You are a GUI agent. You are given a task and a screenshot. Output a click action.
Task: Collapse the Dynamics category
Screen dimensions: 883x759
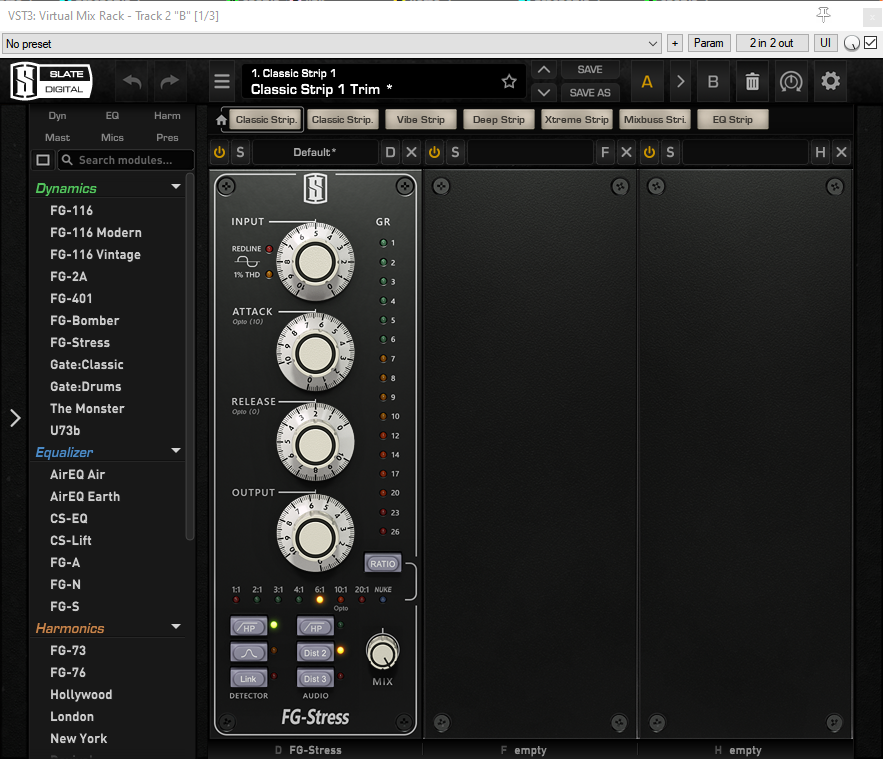[x=176, y=188]
